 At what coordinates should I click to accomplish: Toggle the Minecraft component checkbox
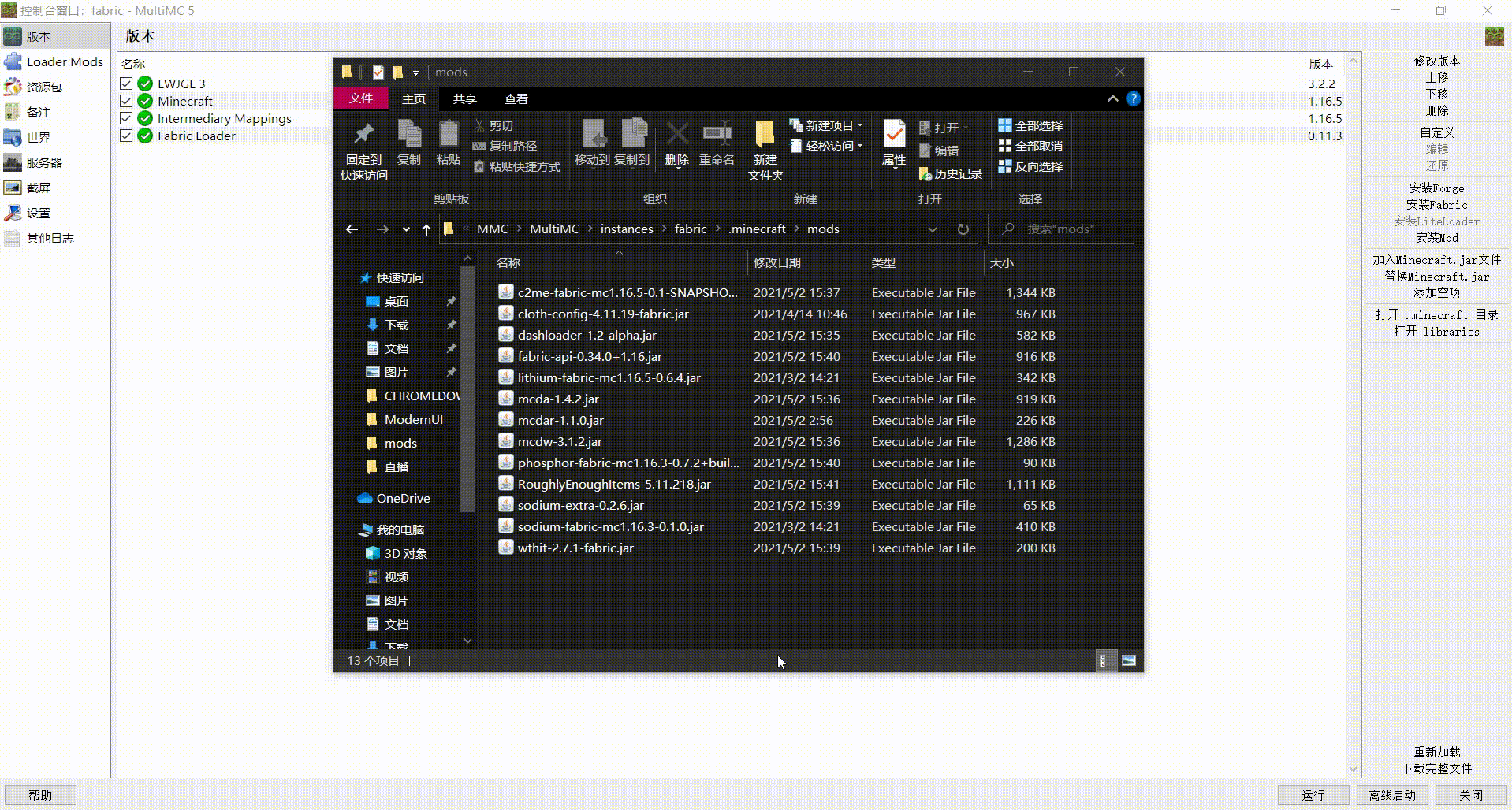[x=126, y=101]
